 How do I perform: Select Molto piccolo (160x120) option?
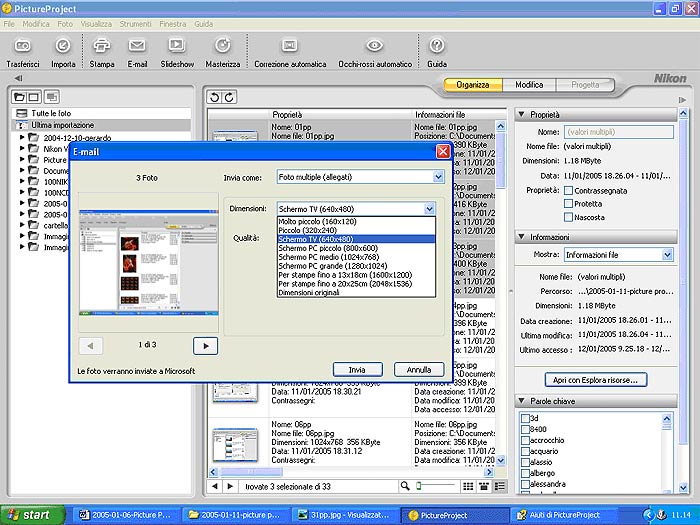(356, 221)
